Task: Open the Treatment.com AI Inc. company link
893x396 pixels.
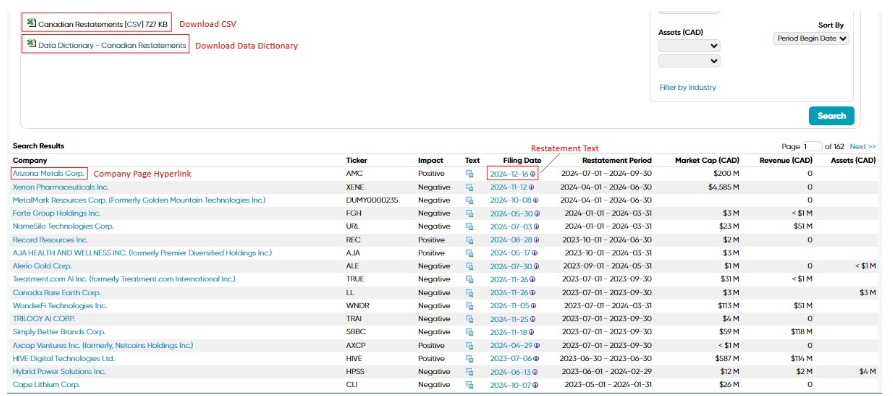Action: tap(124, 279)
